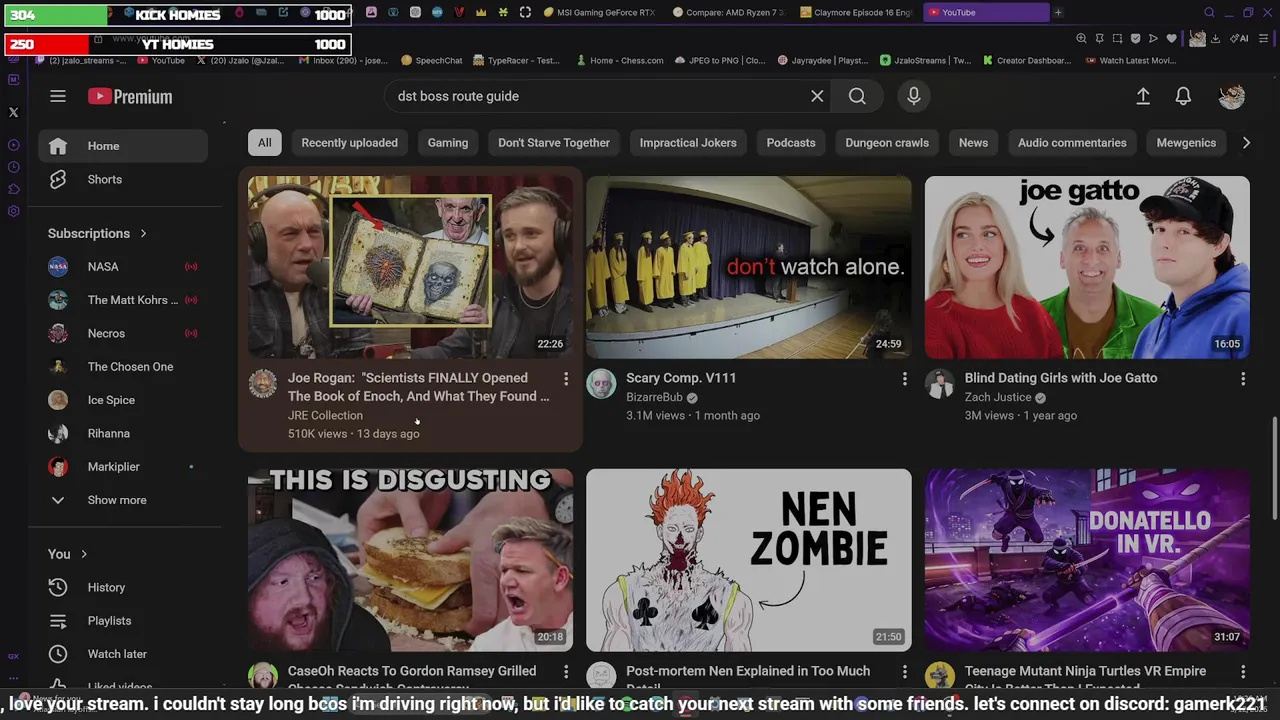
Task: Open options for Teenage Mutant Ninja Turtles video
Action: coord(1243,671)
